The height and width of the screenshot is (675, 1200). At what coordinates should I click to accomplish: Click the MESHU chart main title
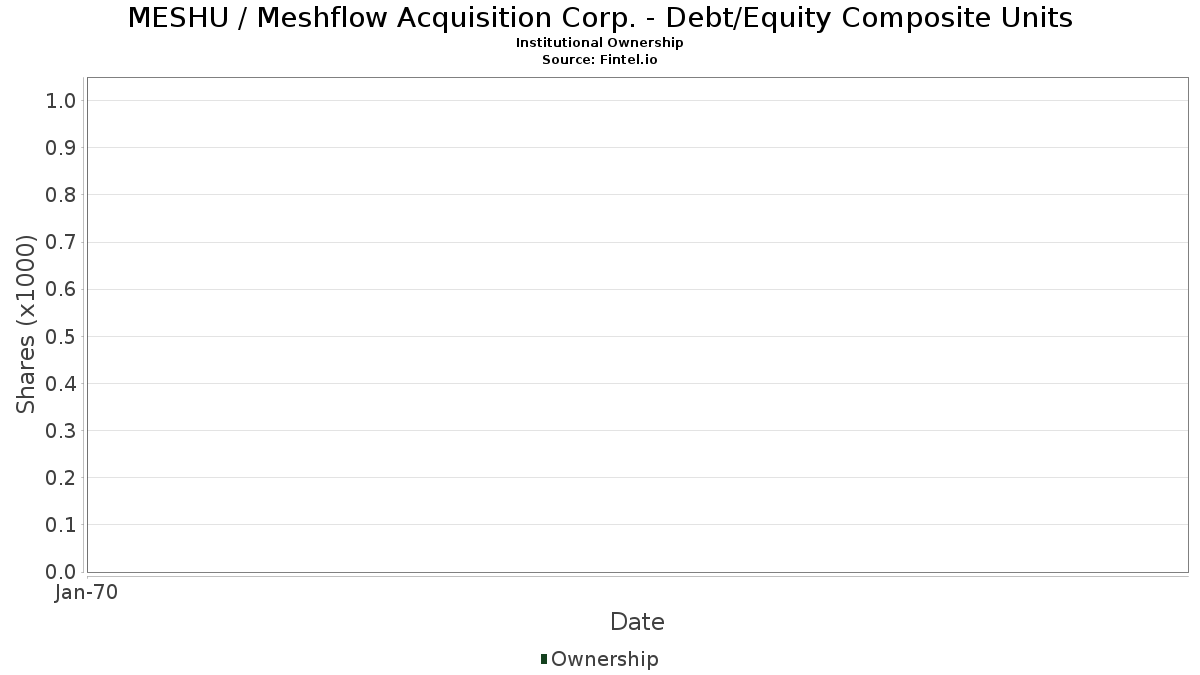click(x=600, y=18)
